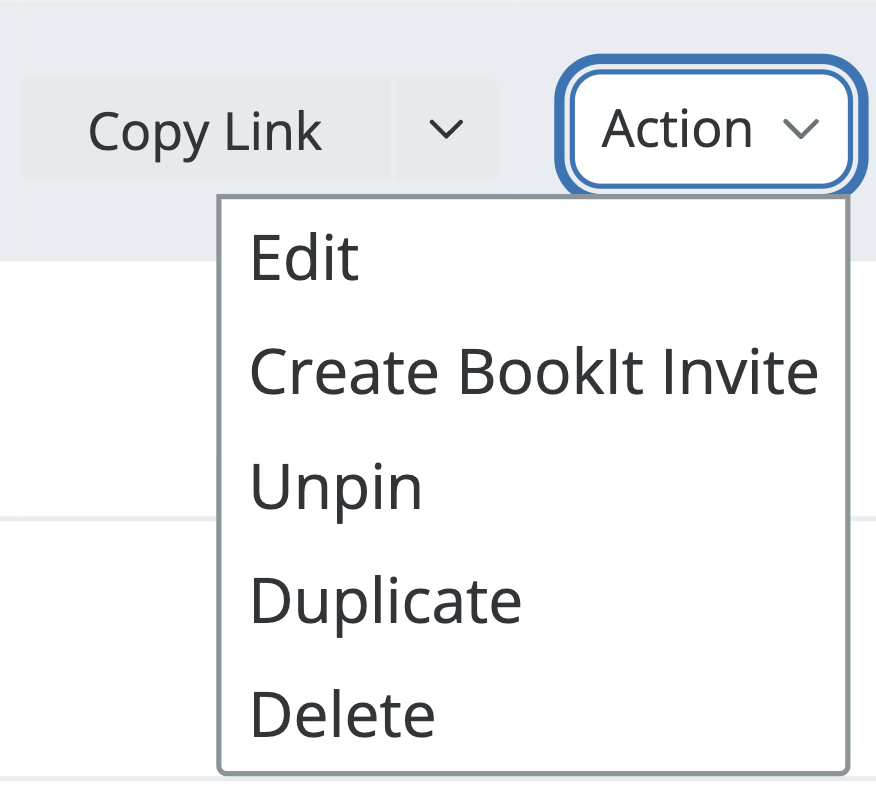Open Copy Link split-button arrow options
Screen dimensions: 876x790
(446, 130)
